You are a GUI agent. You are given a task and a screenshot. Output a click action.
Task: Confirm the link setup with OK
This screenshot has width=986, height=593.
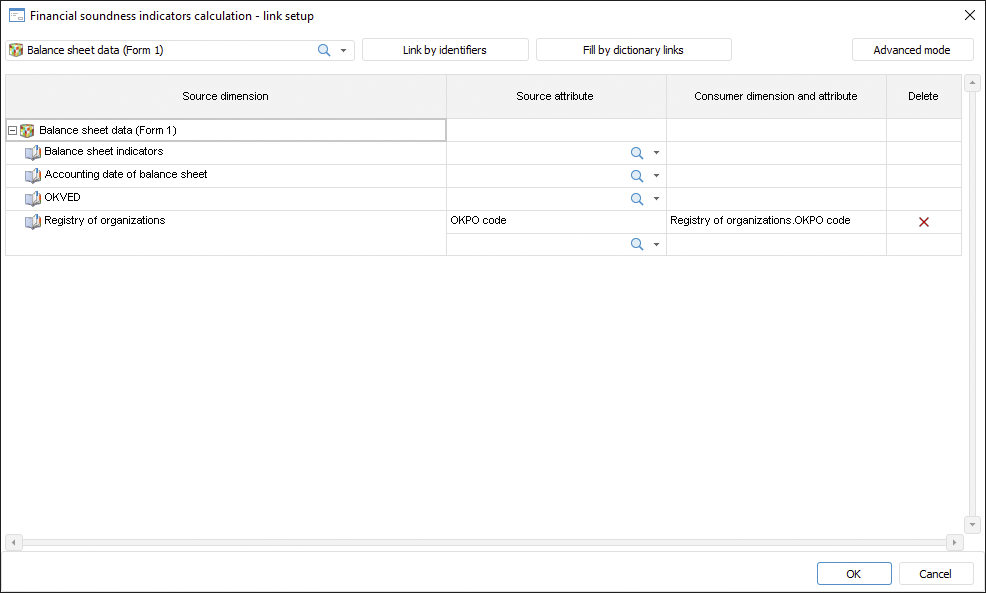[853, 574]
